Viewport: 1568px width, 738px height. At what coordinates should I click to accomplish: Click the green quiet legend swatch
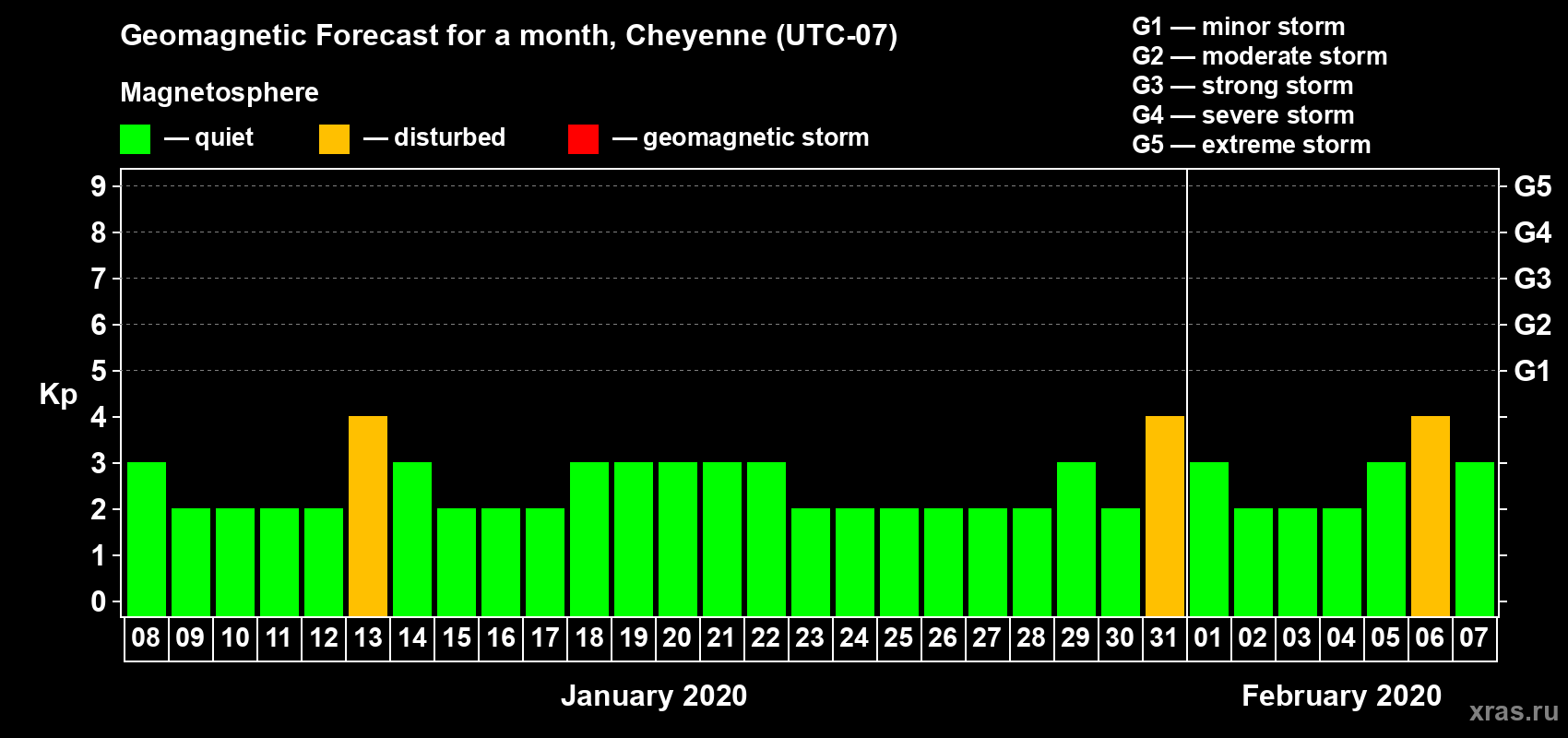point(135,139)
